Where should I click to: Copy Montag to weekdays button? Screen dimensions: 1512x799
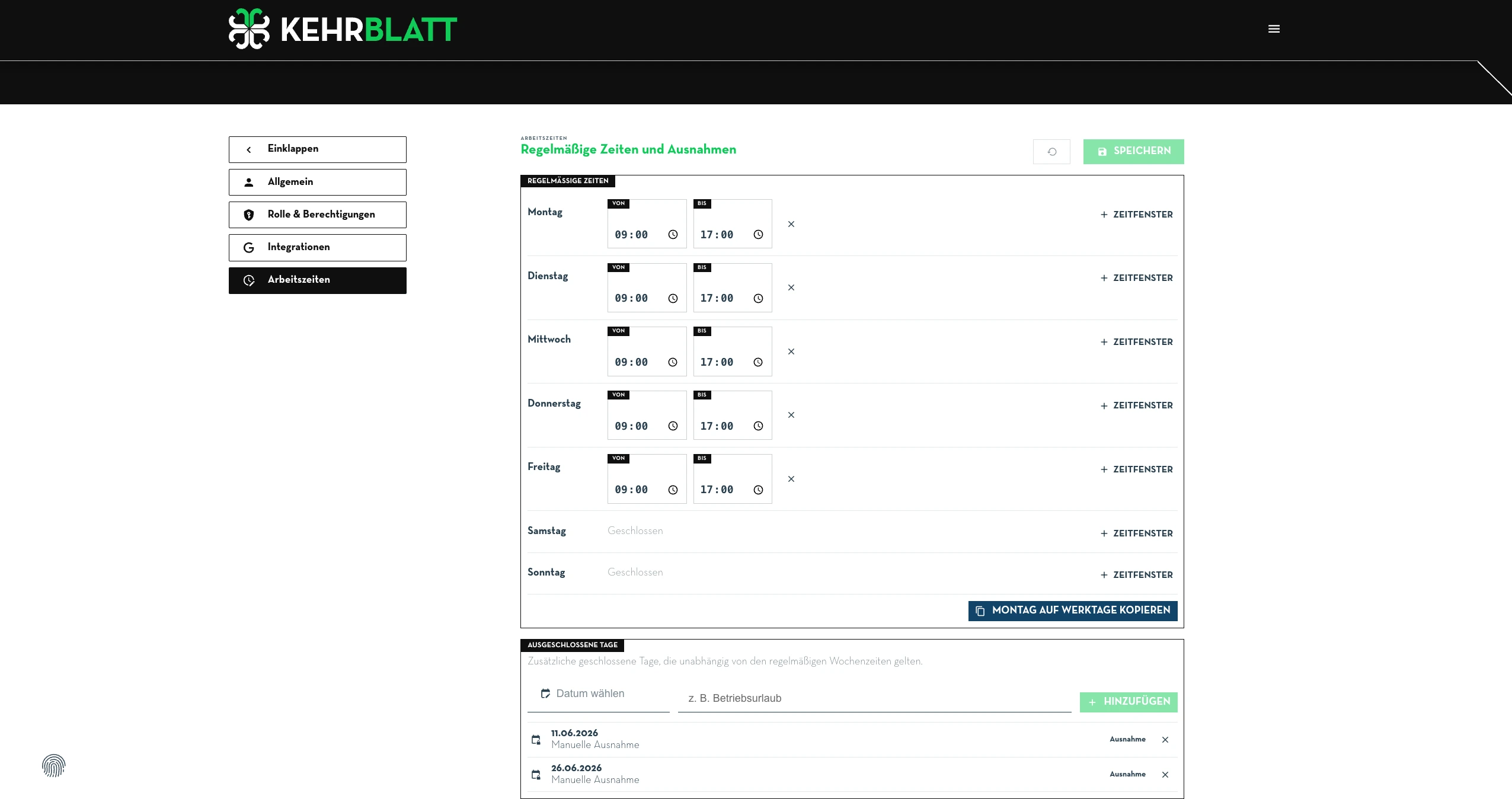point(1073,611)
